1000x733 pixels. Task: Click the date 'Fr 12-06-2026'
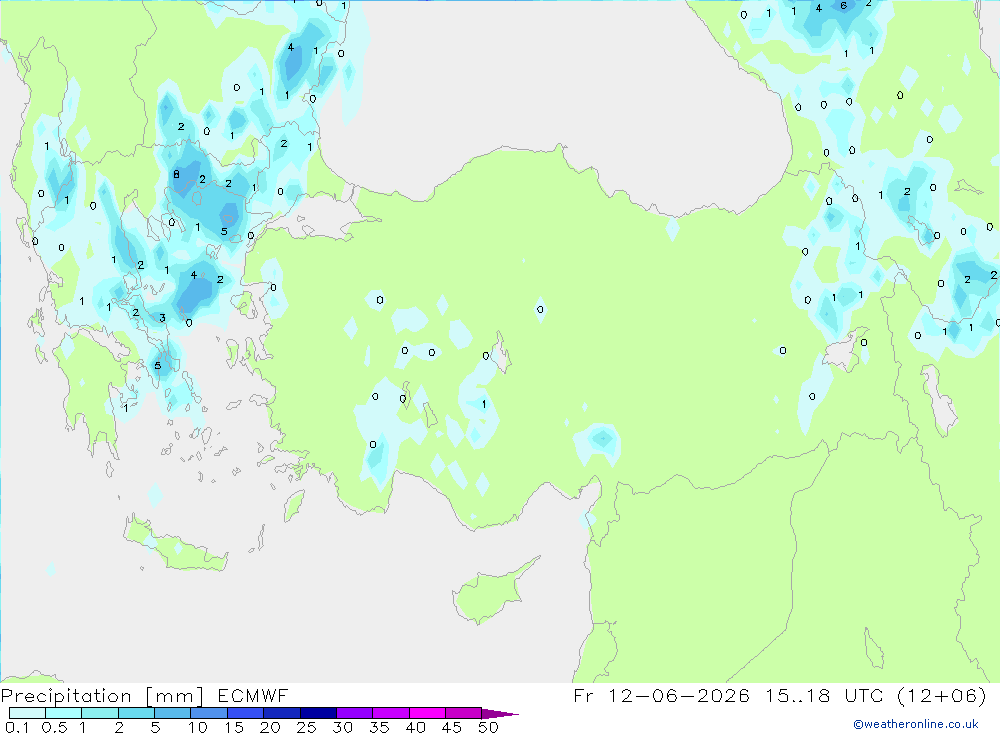pyautogui.click(x=661, y=695)
